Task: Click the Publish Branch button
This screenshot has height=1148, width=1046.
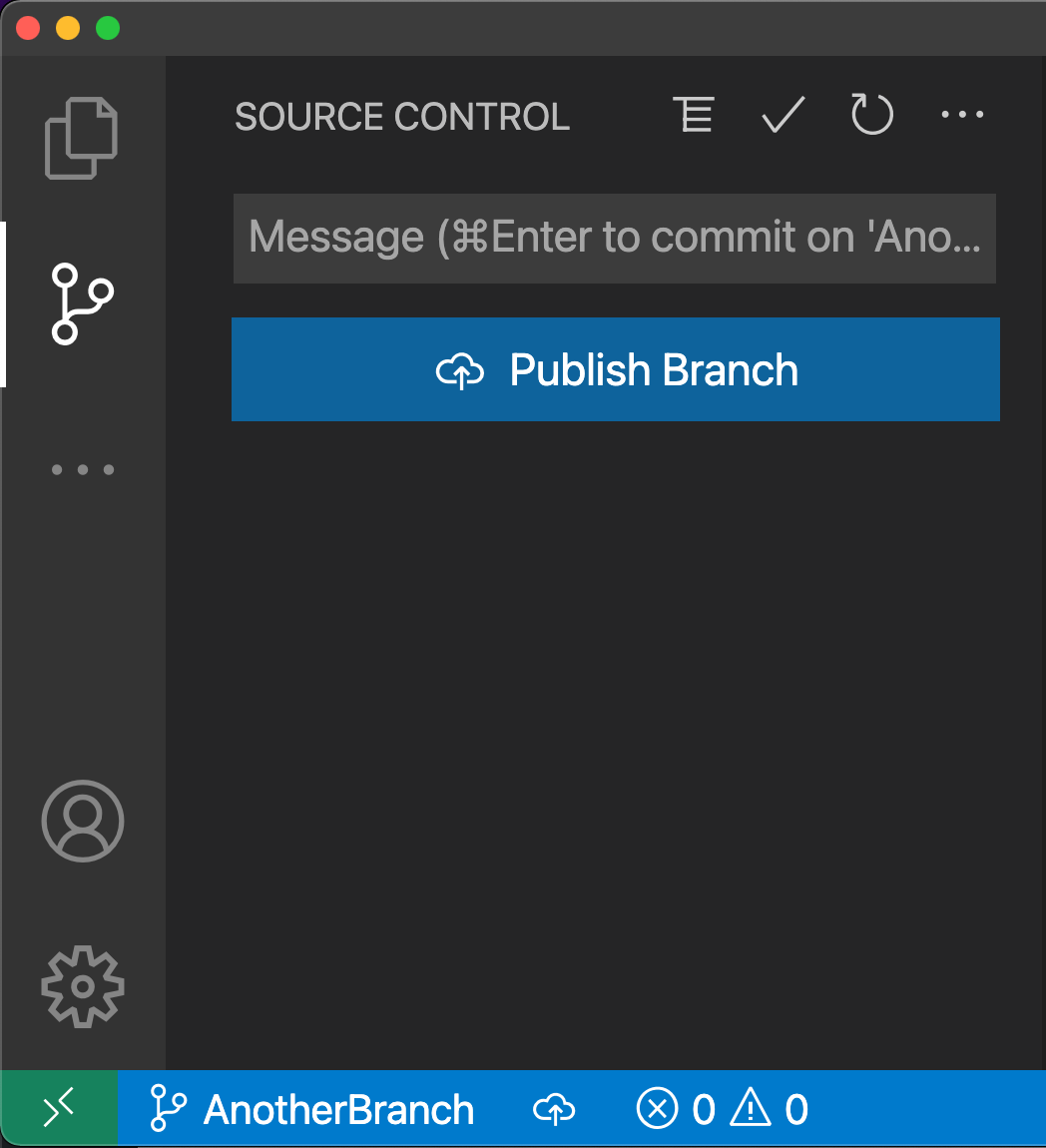Action: (x=615, y=369)
